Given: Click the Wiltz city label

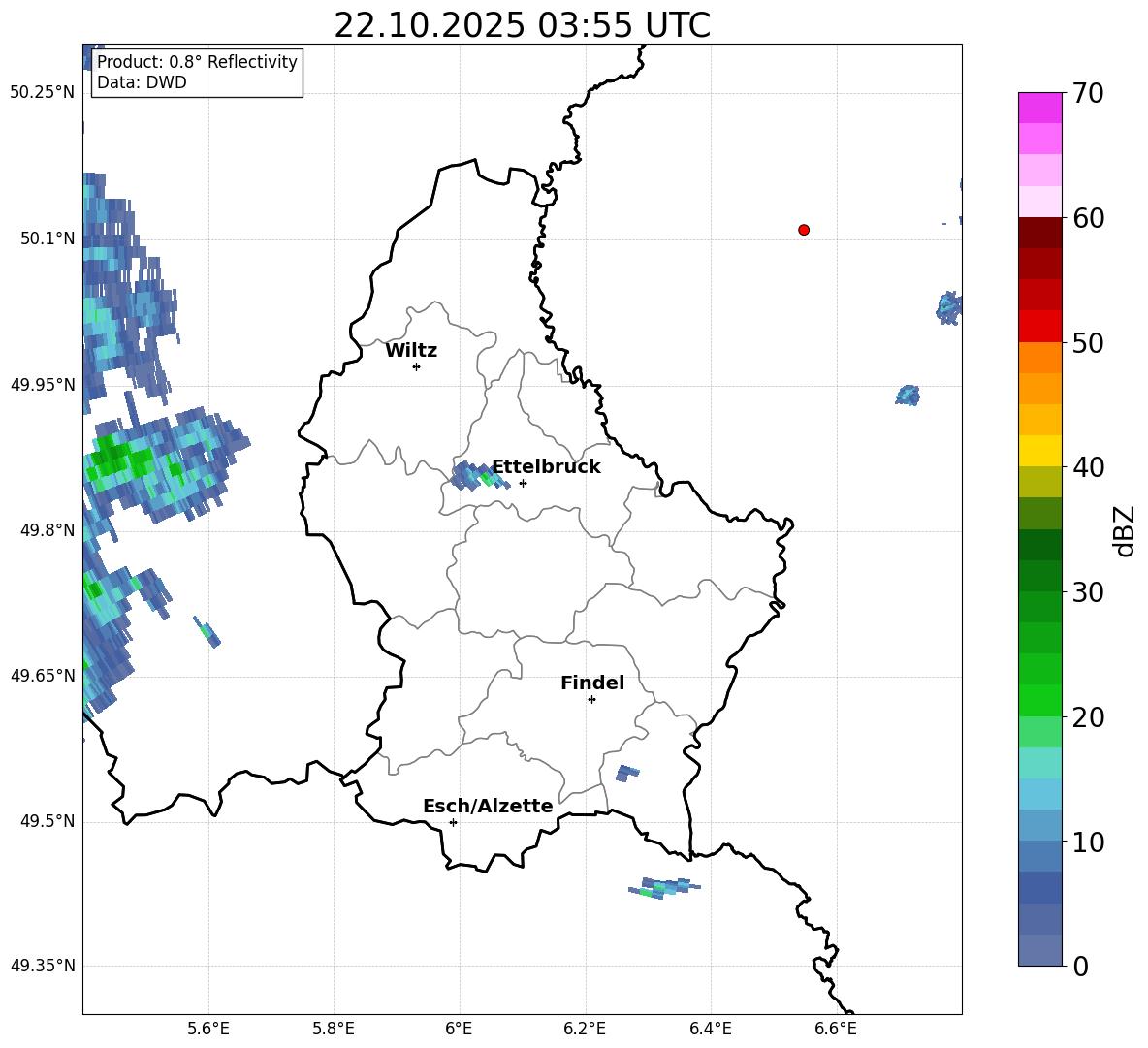Looking at the screenshot, I should (x=411, y=351).
